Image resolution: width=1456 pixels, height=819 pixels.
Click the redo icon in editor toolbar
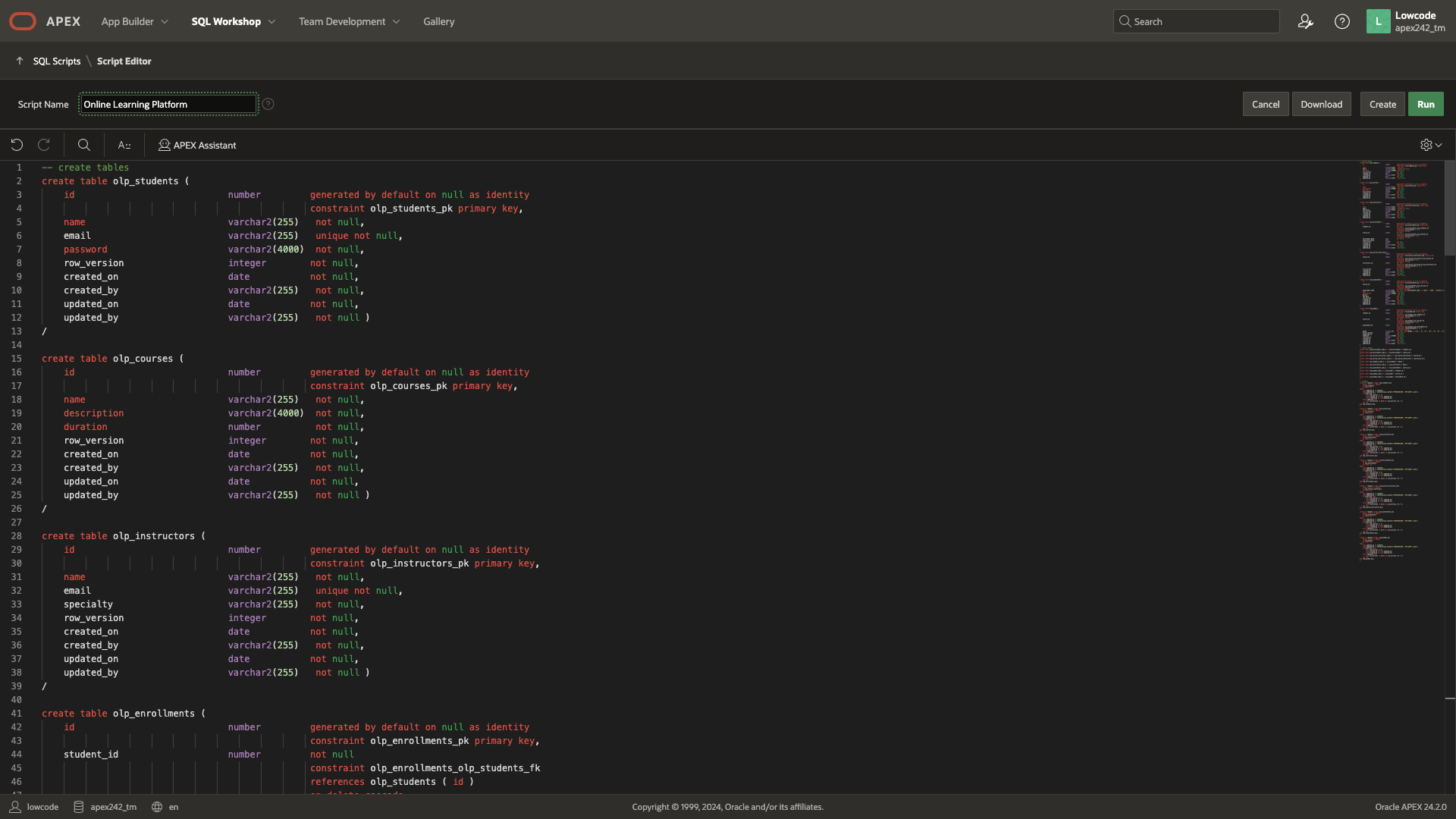pos(44,145)
